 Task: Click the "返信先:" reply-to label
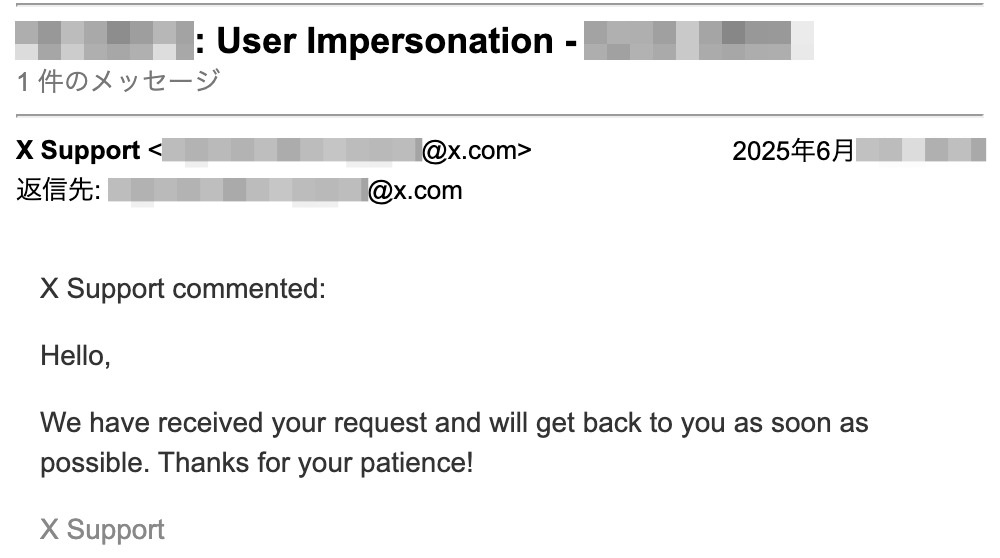tap(57, 190)
